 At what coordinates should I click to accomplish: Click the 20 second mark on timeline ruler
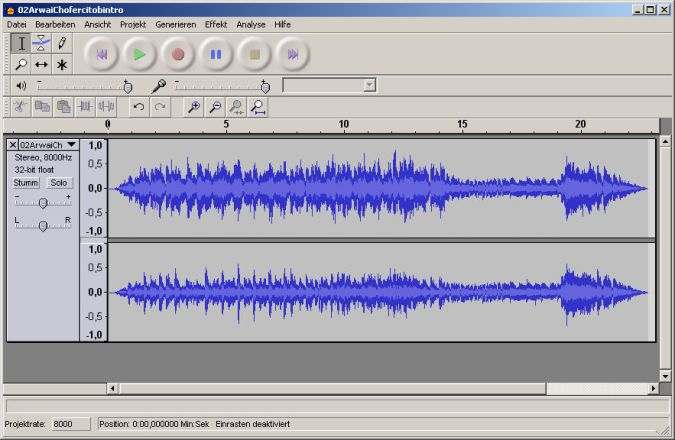[x=580, y=124]
